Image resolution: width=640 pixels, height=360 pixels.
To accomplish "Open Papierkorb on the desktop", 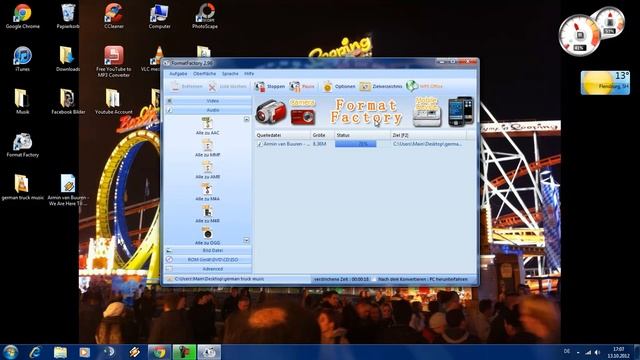I will [x=68, y=16].
